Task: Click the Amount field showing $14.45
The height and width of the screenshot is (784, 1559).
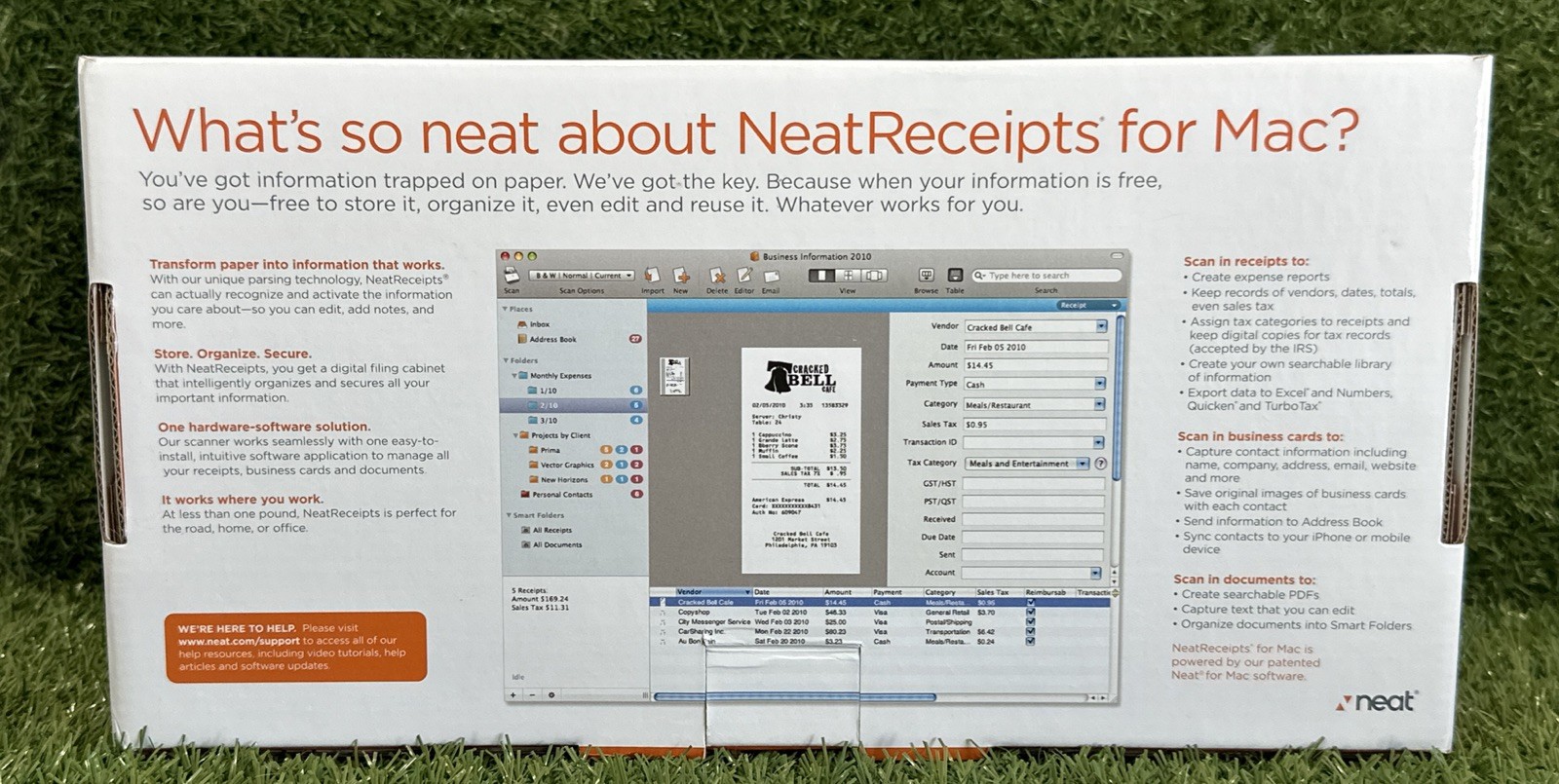Action: point(1036,365)
